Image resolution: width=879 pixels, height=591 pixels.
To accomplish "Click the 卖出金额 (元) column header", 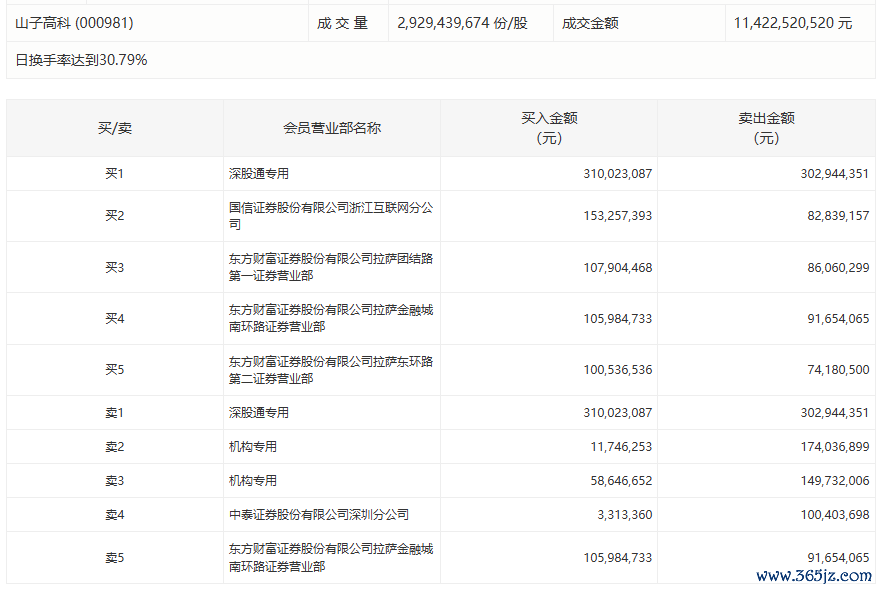I will point(766,128).
